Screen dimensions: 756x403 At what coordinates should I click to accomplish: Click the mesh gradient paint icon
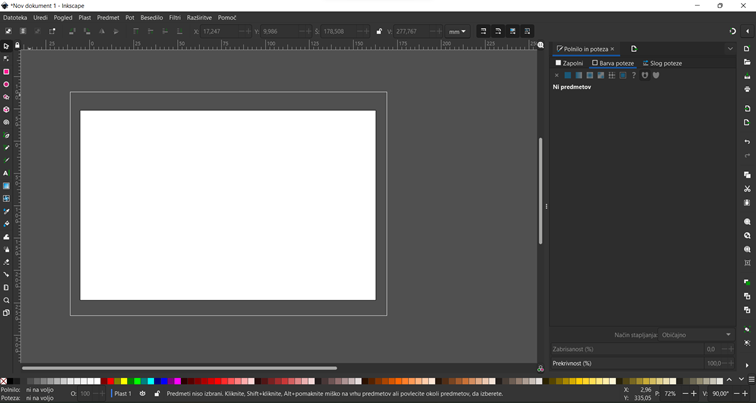click(601, 75)
